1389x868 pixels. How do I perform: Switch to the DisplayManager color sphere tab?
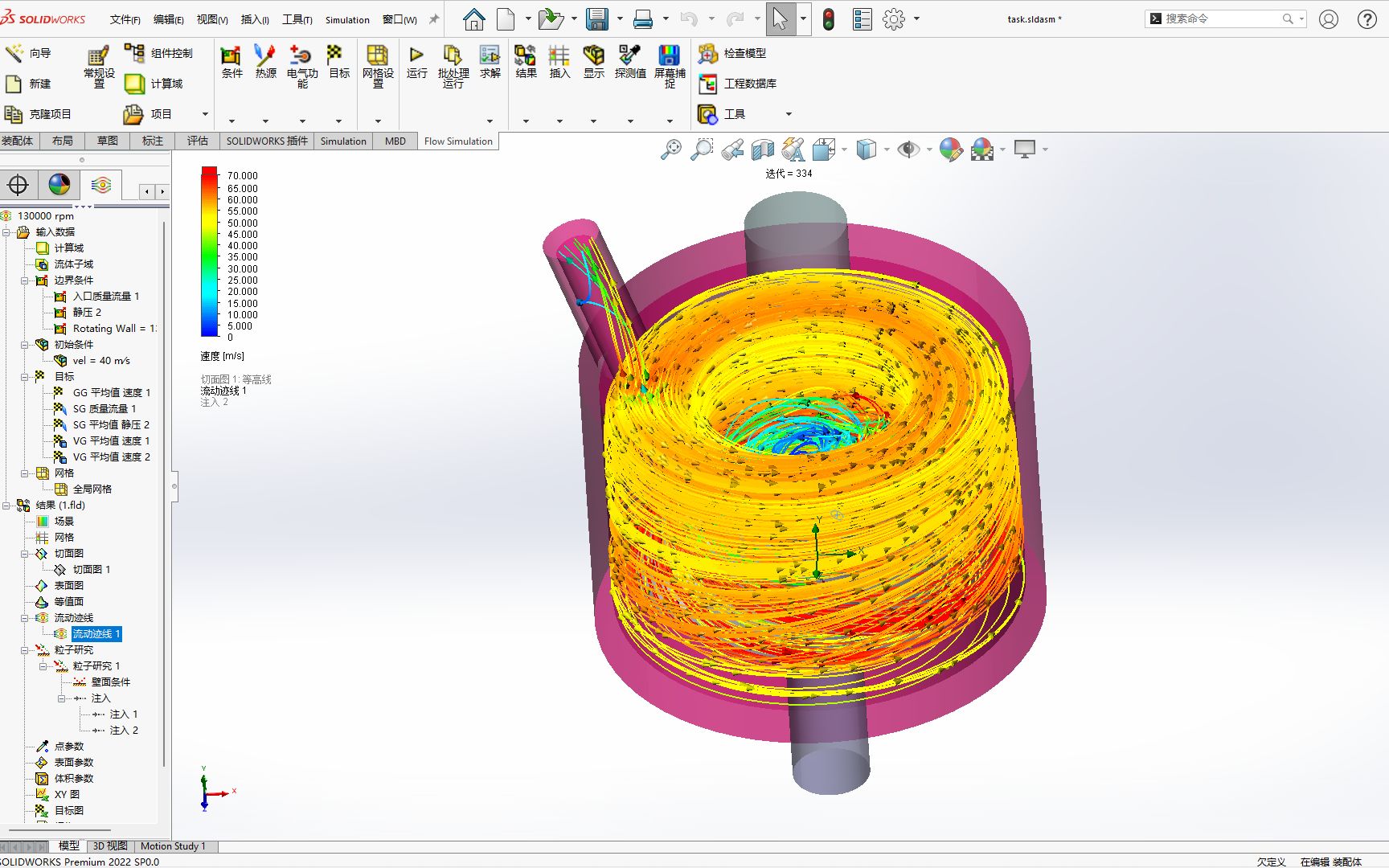(x=59, y=186)
